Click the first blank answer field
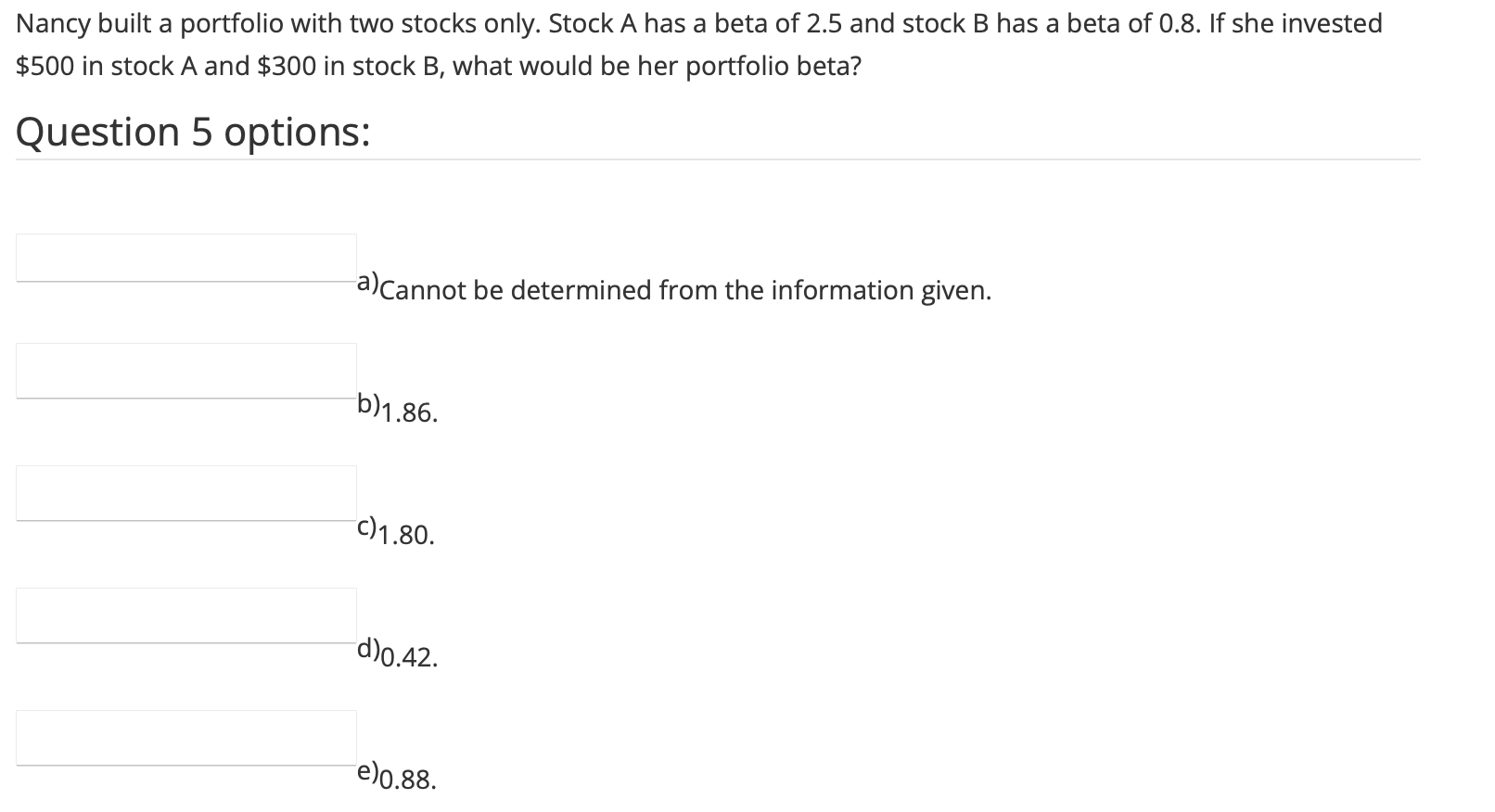Image resolution: width=1495 pixels, height=812 pixels. 185,258
